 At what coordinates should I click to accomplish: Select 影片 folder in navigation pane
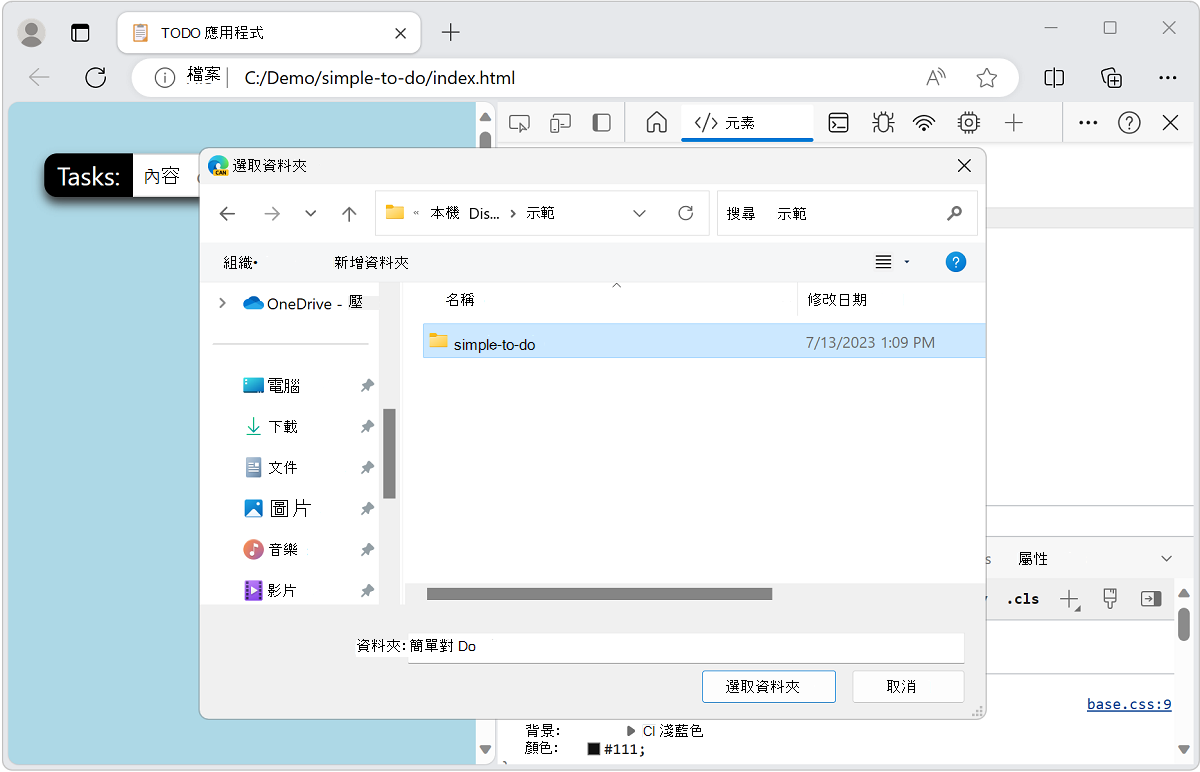271,591
